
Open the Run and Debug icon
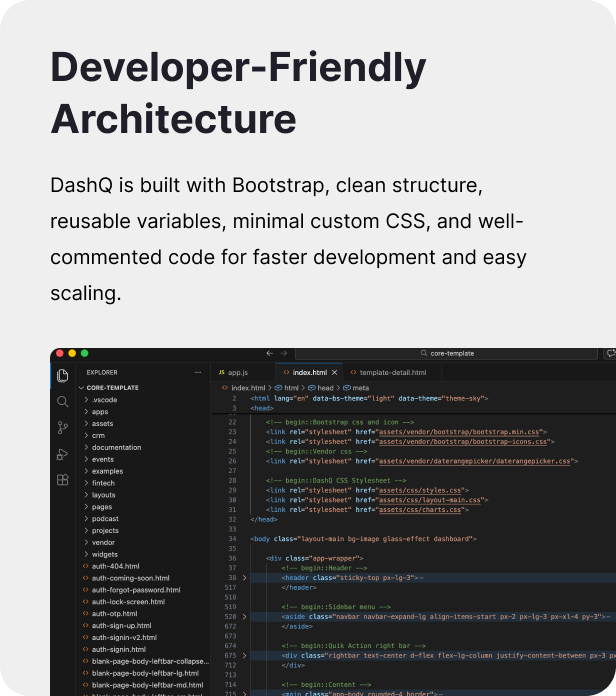click(x=63, y=454)
